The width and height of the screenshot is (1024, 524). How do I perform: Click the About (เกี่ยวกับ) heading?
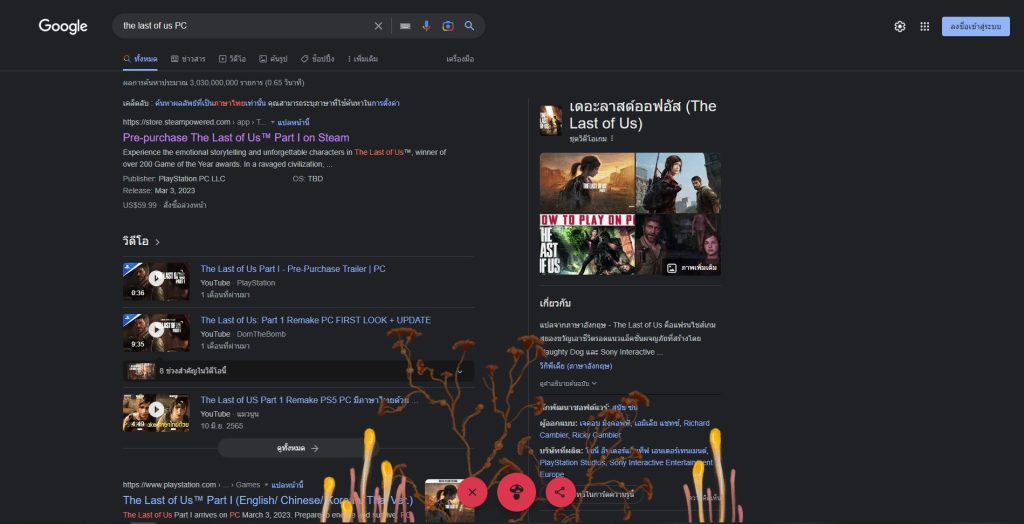pyautogui.click(x=555, y=304)
